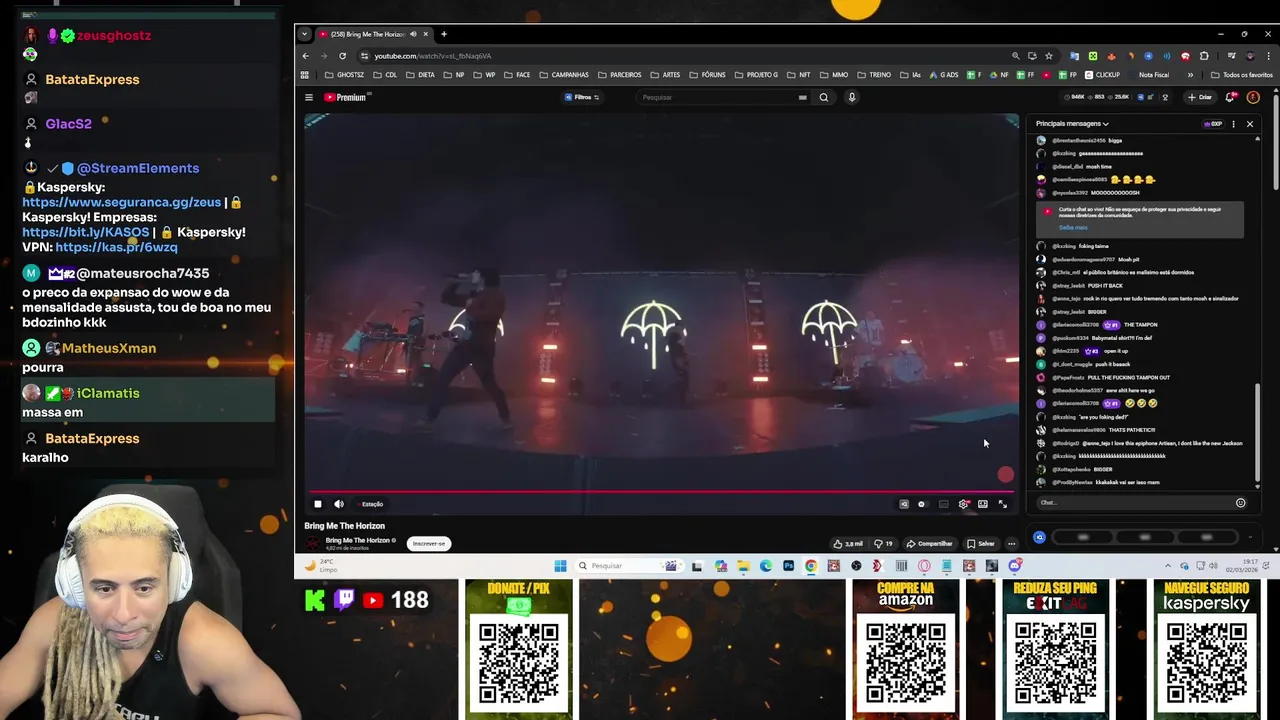Open the CDL bookmarks folder
The image size is (1280, 720).
(385, 75)
